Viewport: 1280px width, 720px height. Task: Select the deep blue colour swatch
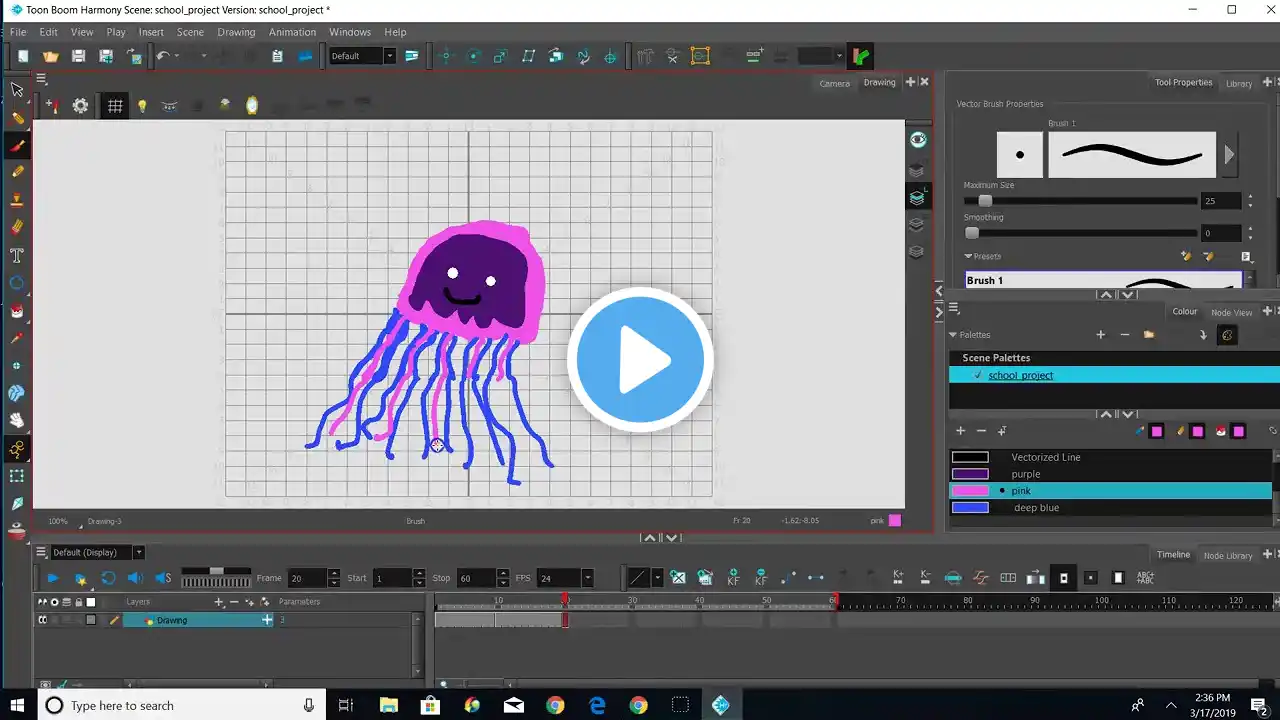click(x=970, y=508)
